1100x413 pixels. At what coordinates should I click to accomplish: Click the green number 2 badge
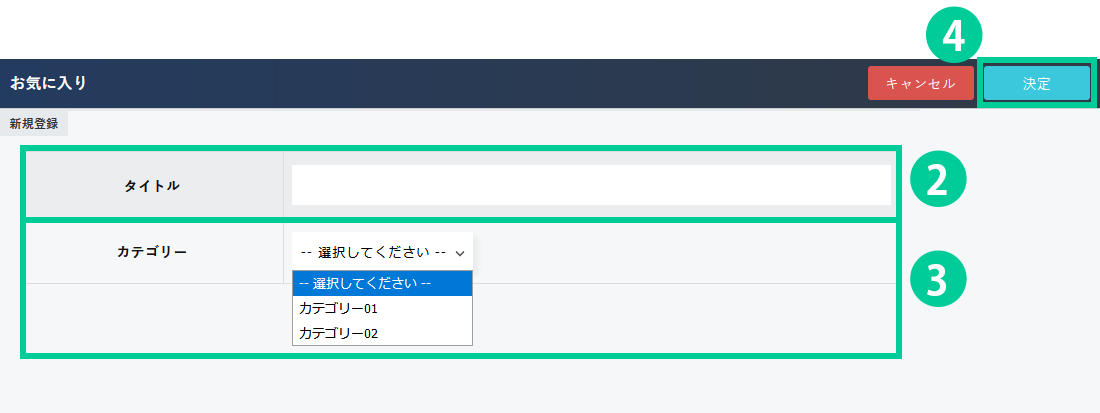937,180
